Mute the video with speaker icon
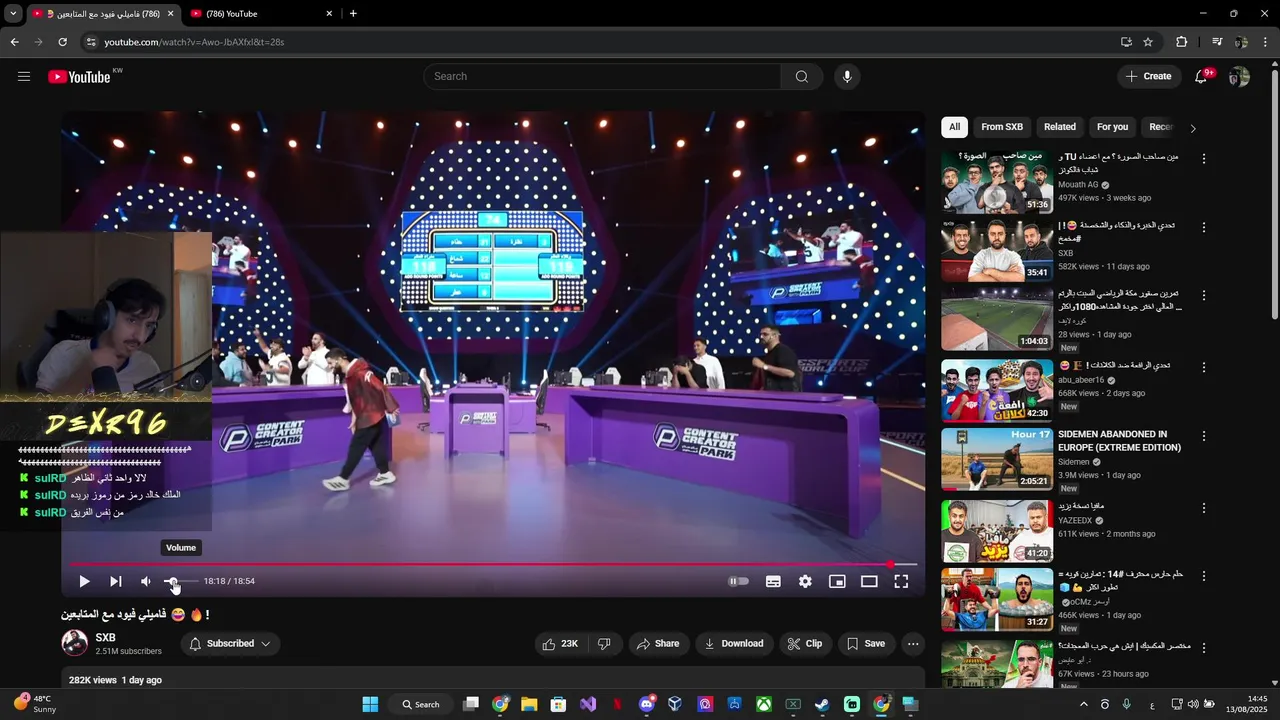The image size is (1280, 720). [146, 581]
